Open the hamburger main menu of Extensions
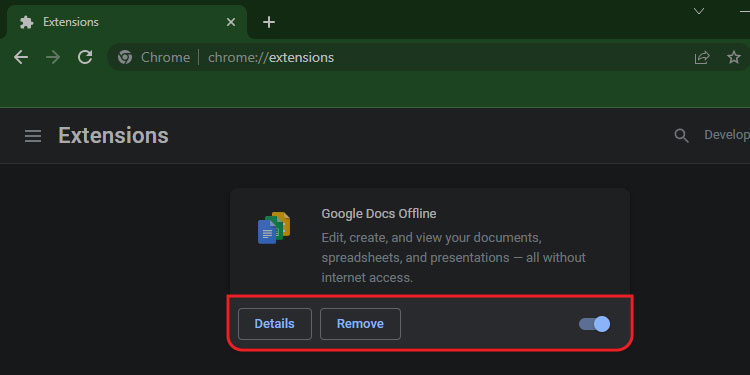Viewport: 750px width, 375px height. (x=33, y=136)
